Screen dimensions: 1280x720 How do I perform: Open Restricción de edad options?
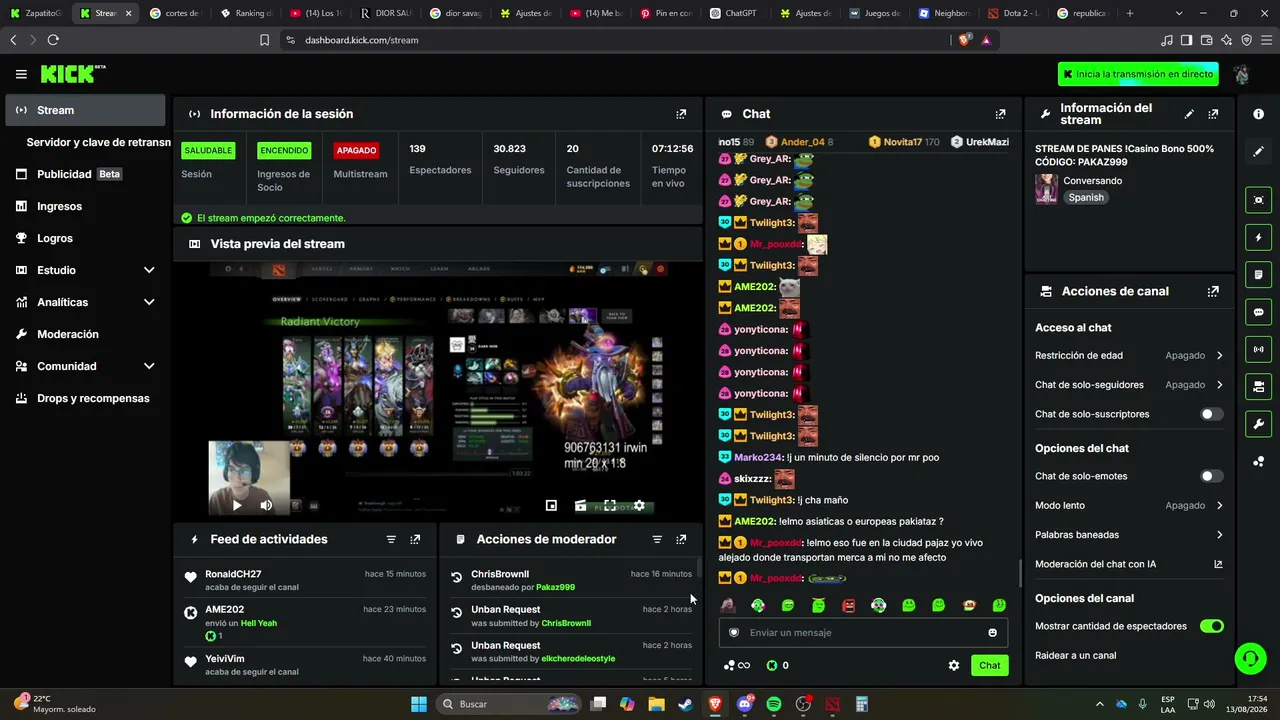point(1129,355)
